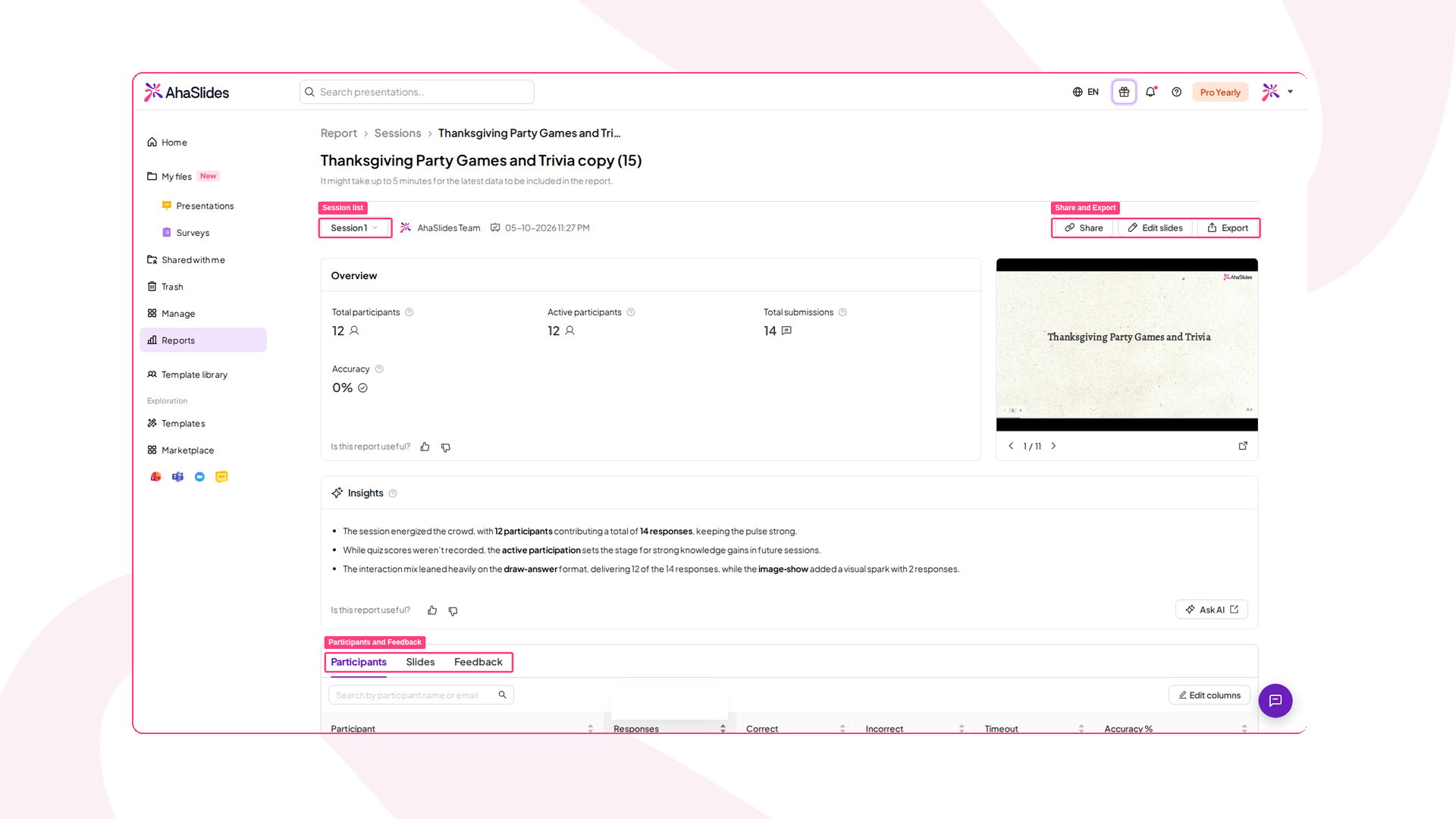This screenshot has width=1456, height=819.
Task: Open the account avatar dropdown
Action: coord(1278,92)
